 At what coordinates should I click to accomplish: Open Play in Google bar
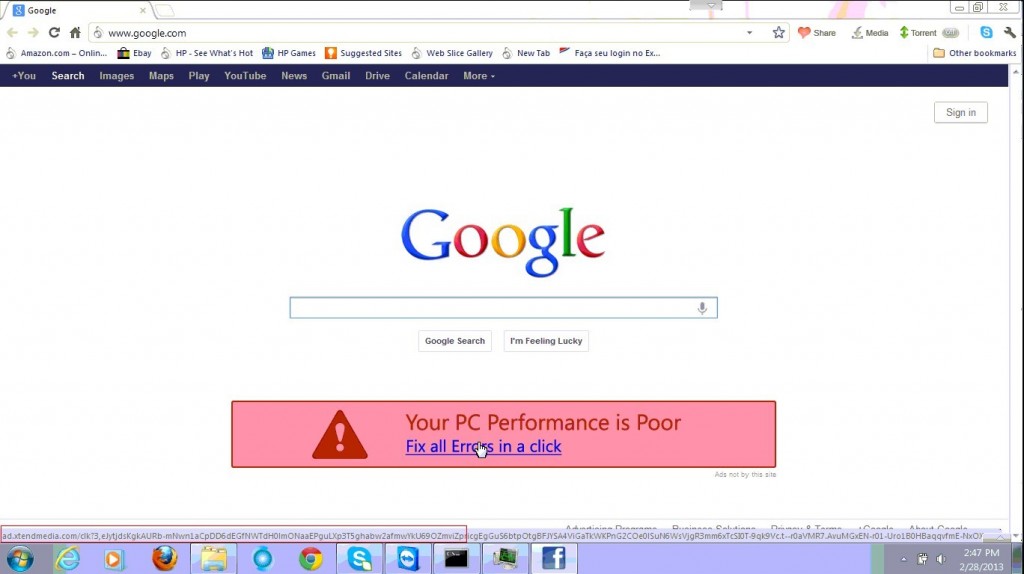(199, 76)
